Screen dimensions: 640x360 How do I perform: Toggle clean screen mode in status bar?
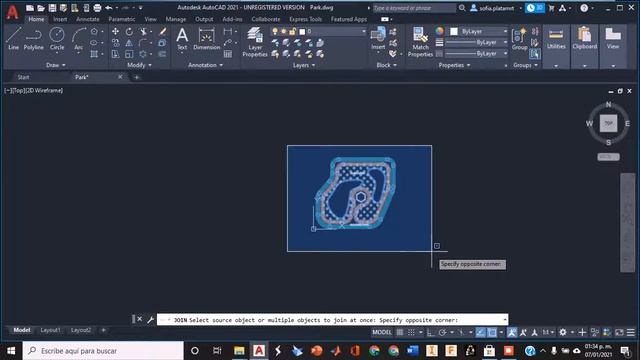[x=619, y=332]
